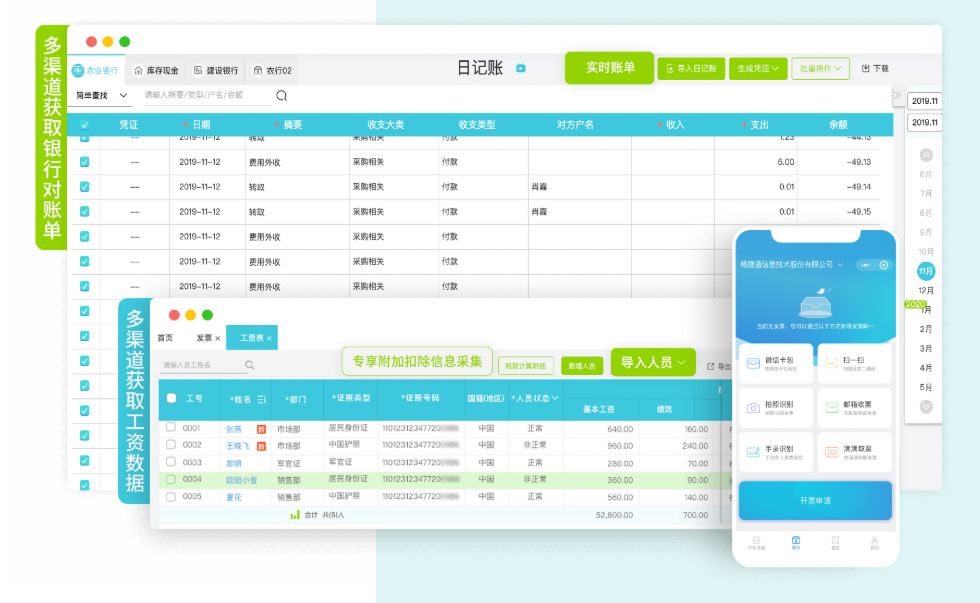Open the 简单查找 search mode dropdown

tap(103, 96)
